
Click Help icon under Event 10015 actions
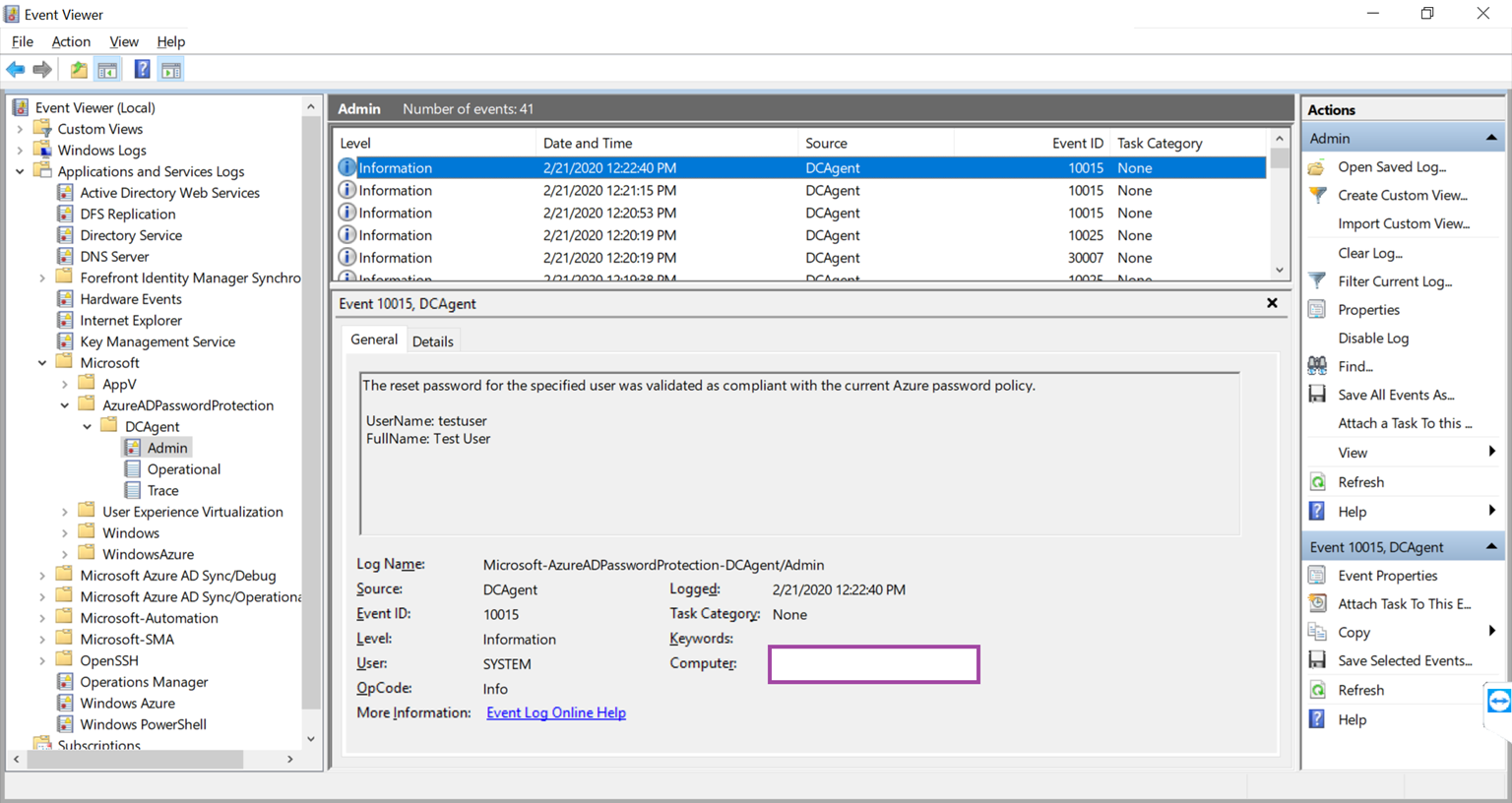point(1317,719)
